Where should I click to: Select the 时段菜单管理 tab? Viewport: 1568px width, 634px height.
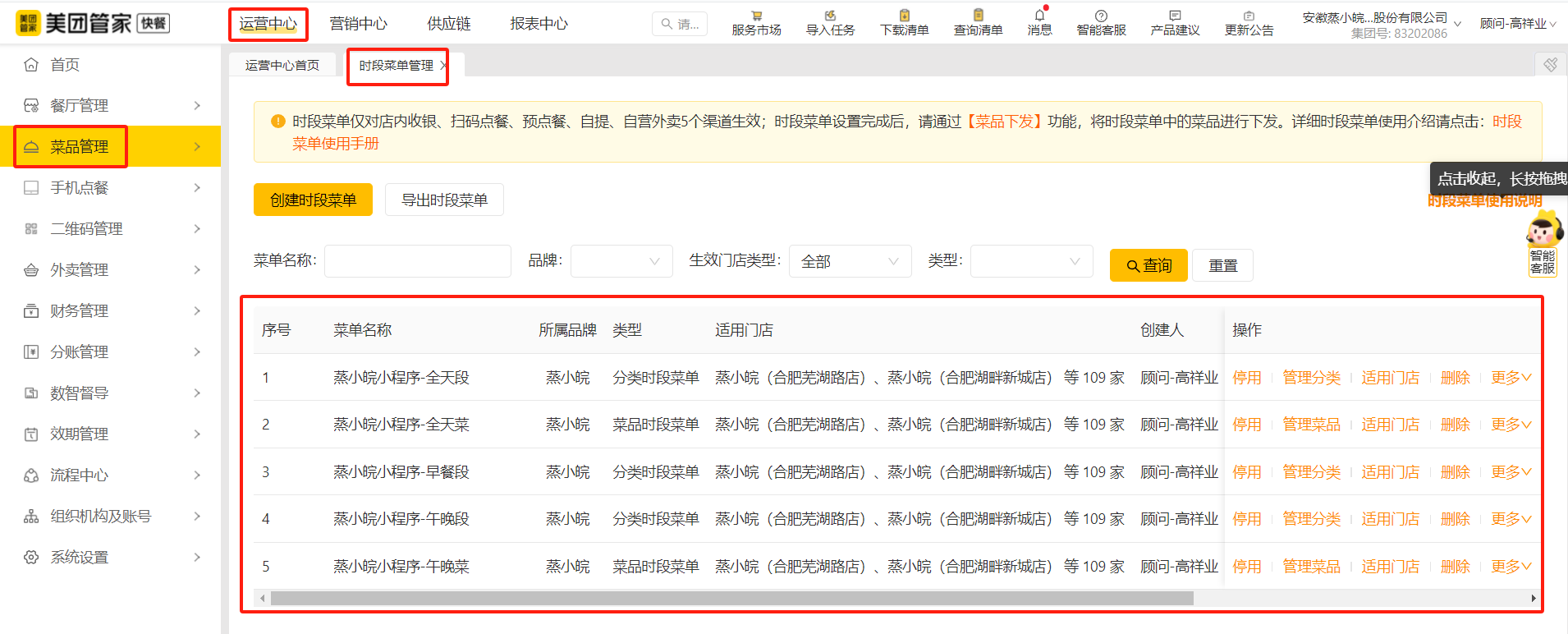click(396, 65)
